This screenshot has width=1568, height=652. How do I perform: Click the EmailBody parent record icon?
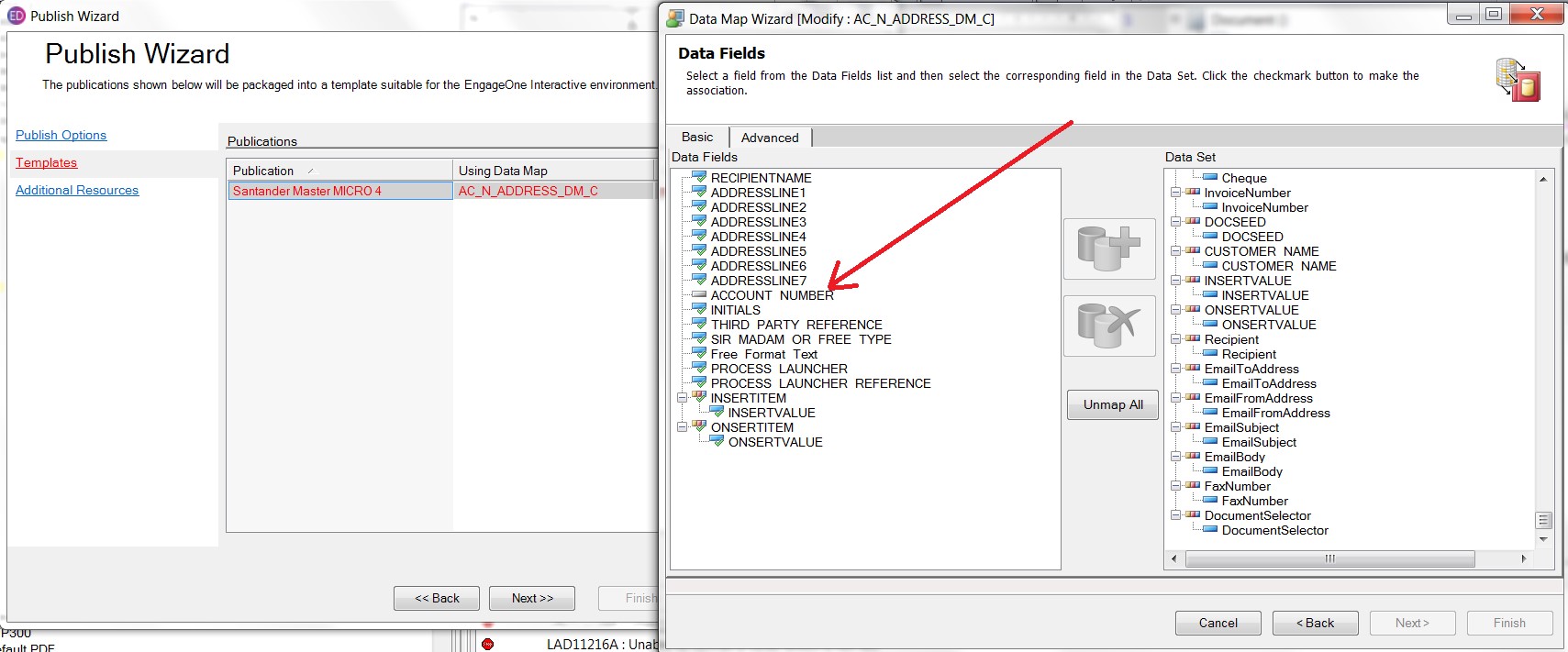point(1193,457)
